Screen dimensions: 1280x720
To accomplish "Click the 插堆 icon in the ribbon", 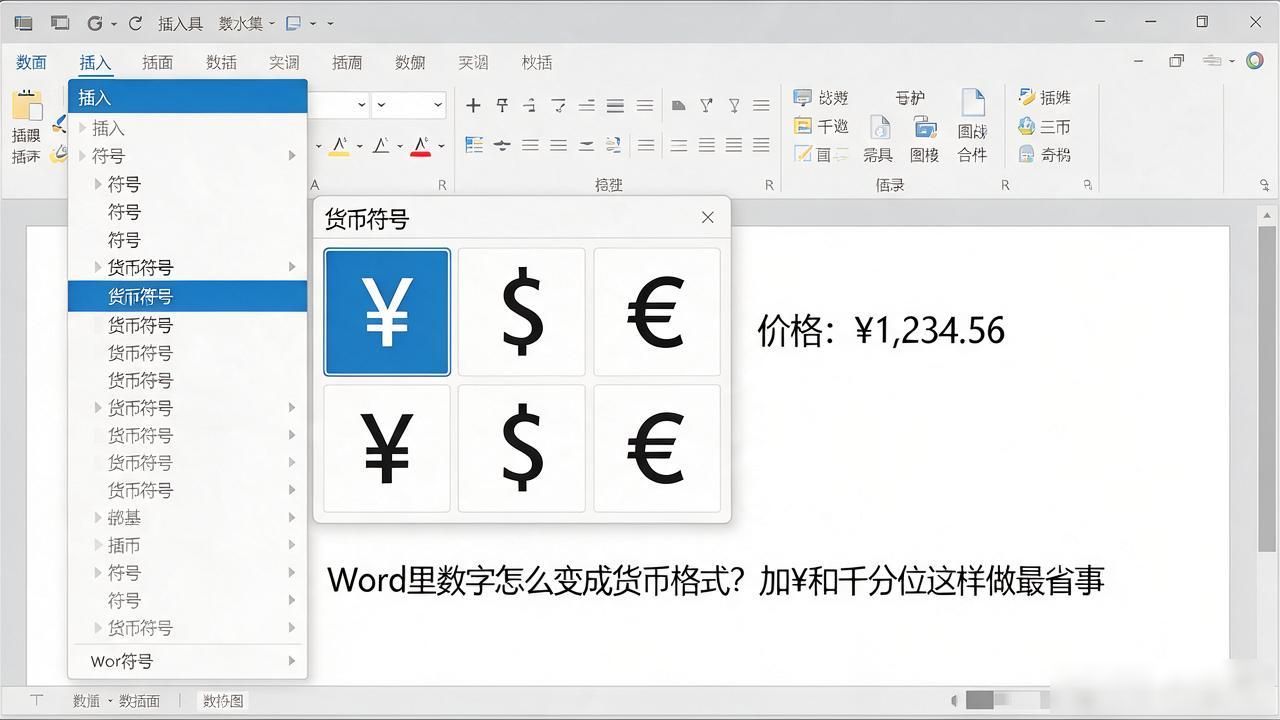I will tap(1027, 97).
